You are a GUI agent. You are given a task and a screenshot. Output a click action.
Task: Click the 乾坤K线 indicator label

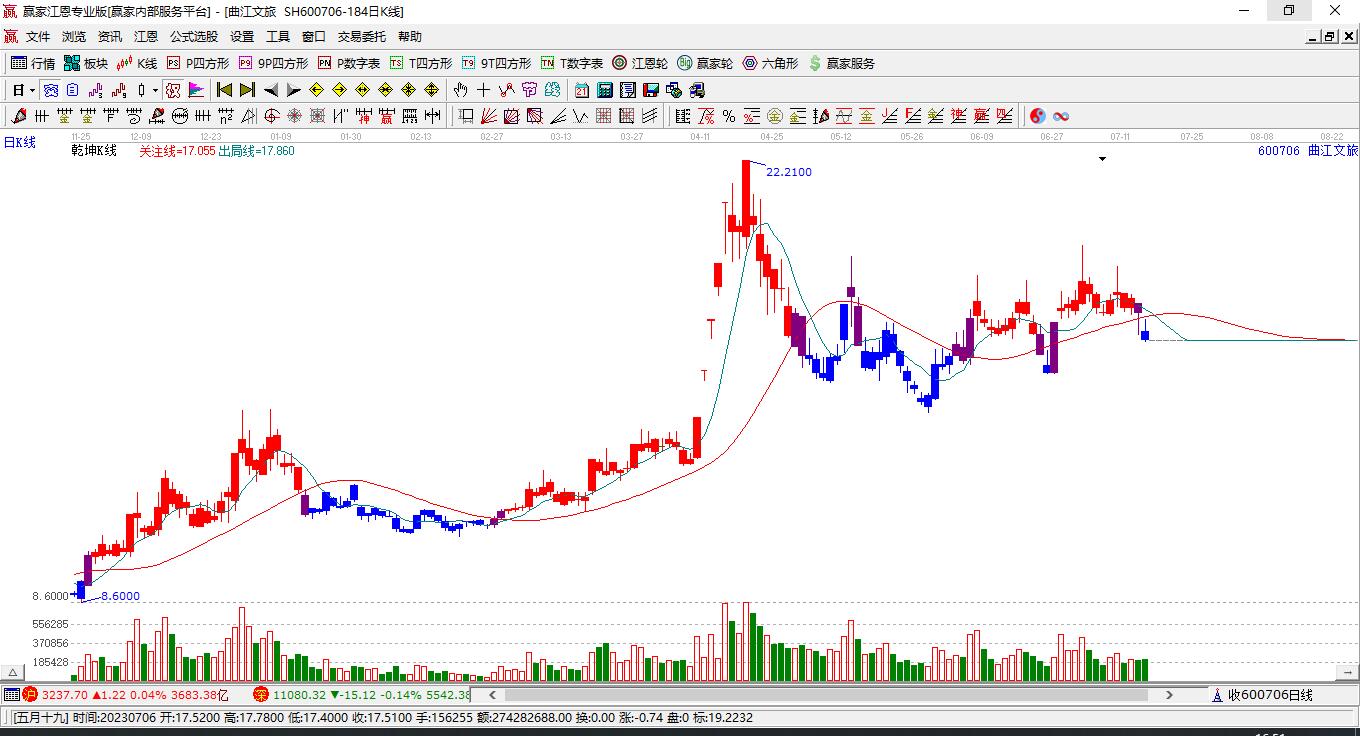click(94, 151)
